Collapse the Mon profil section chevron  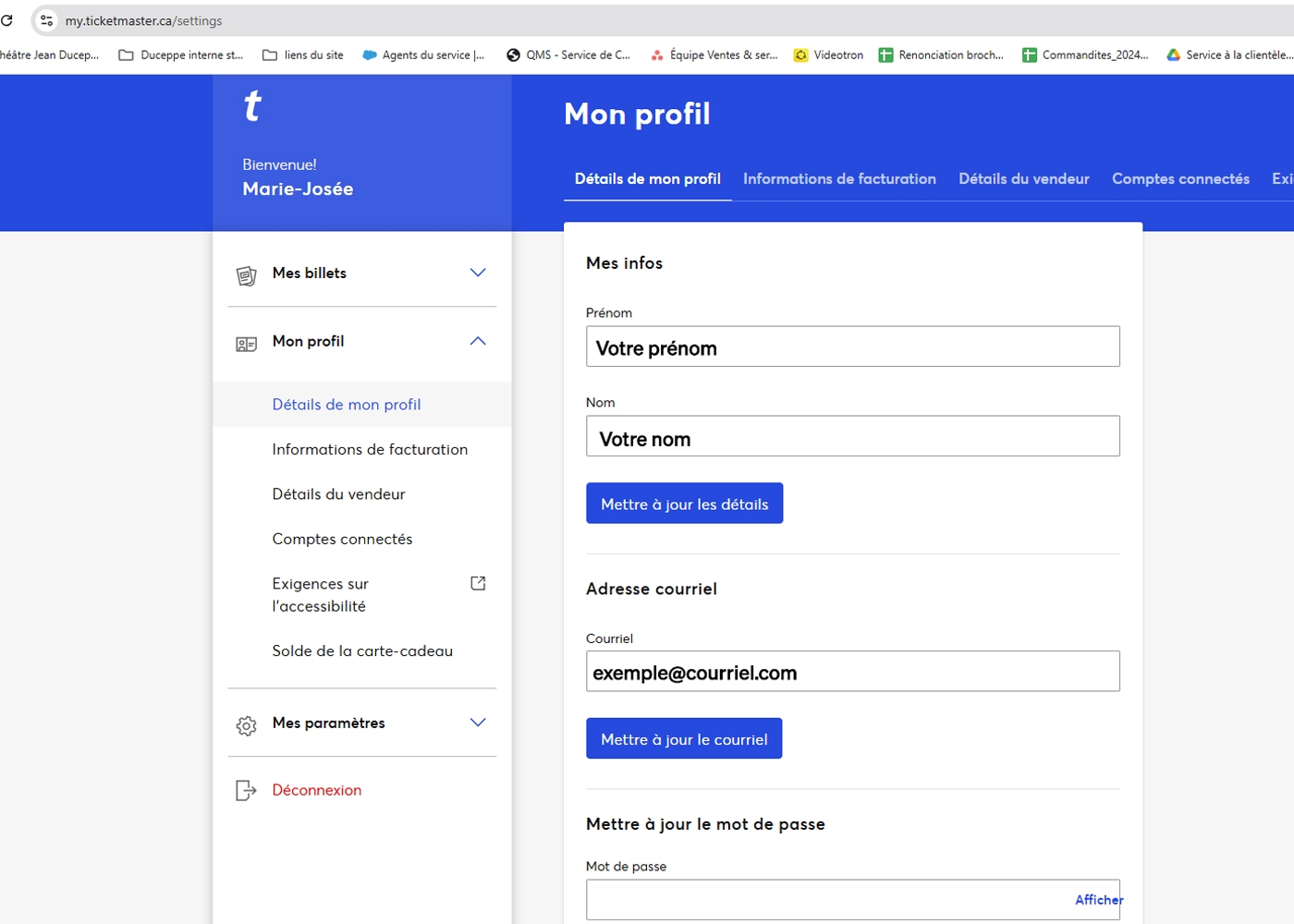pos(478,341)
